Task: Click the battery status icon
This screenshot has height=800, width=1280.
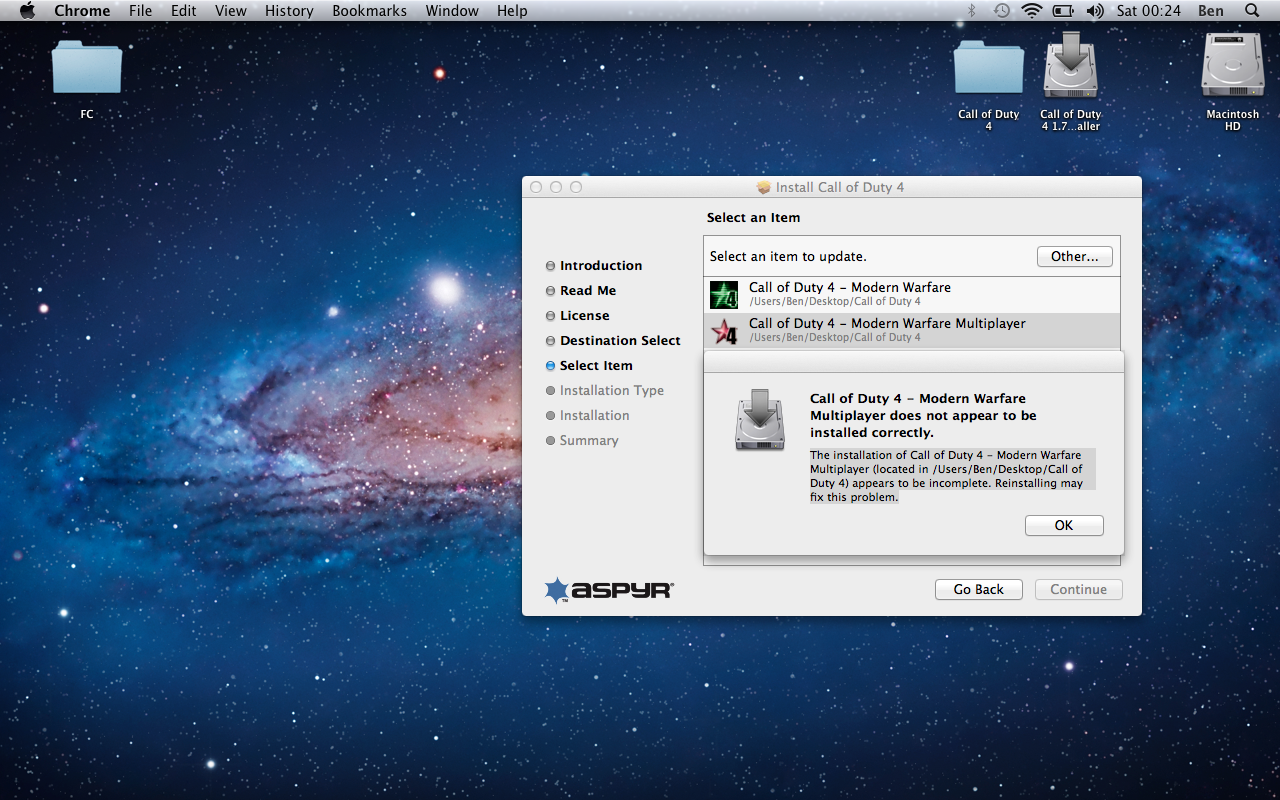Action: click(1063, 11)
